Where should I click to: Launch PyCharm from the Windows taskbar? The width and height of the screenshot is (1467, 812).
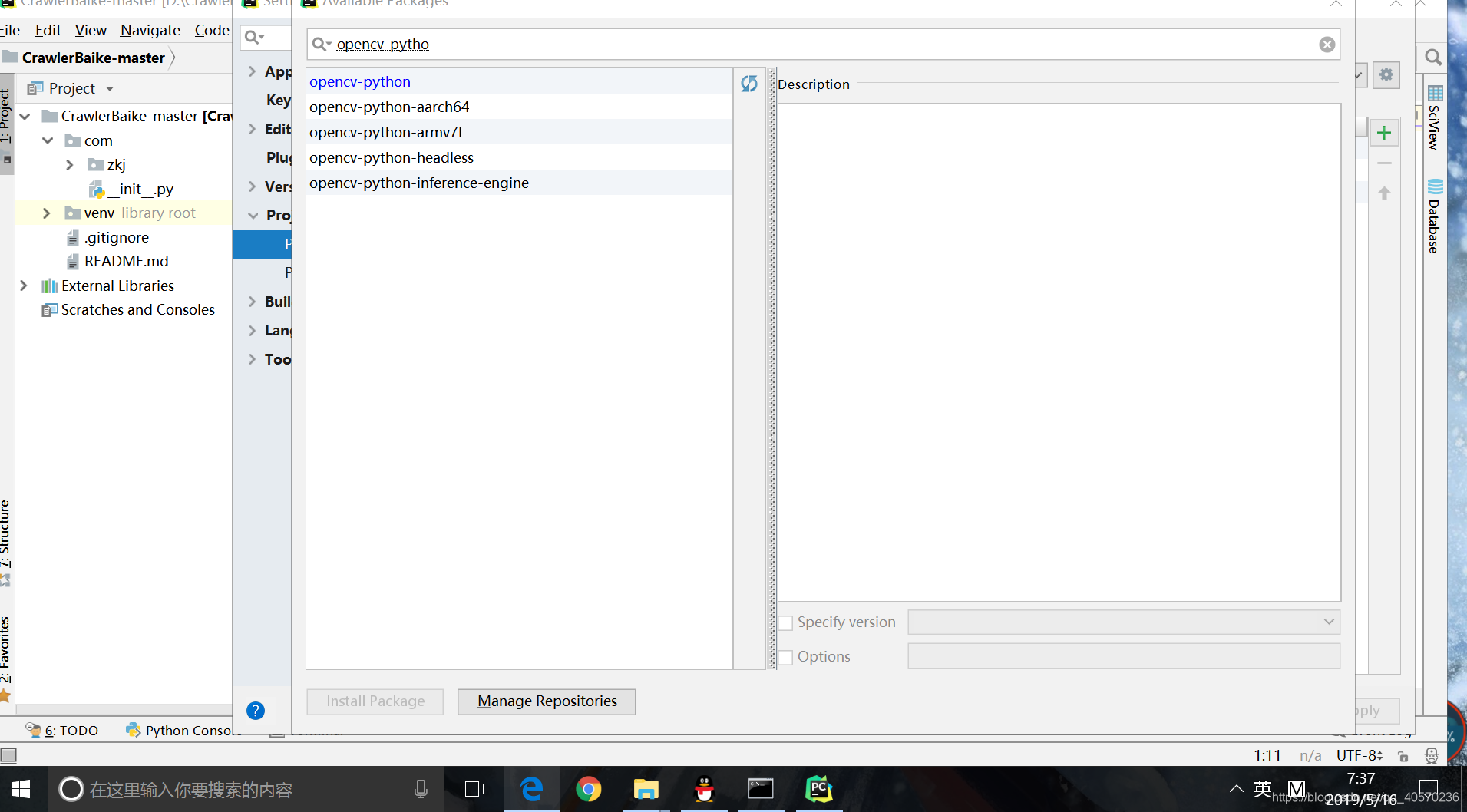coord(818,788)
